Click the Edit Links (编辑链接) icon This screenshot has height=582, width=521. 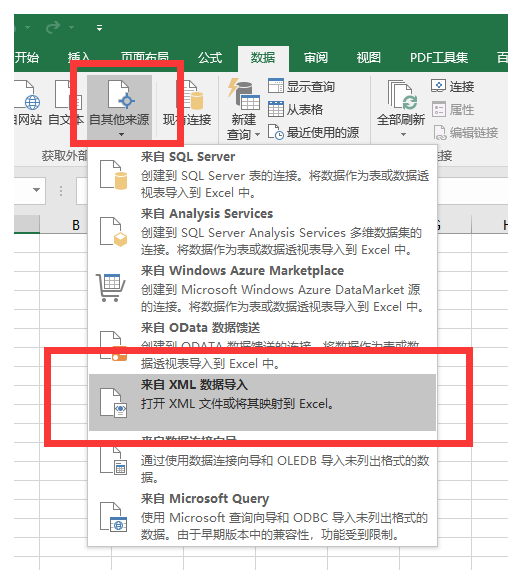click(x=439, y=132)
